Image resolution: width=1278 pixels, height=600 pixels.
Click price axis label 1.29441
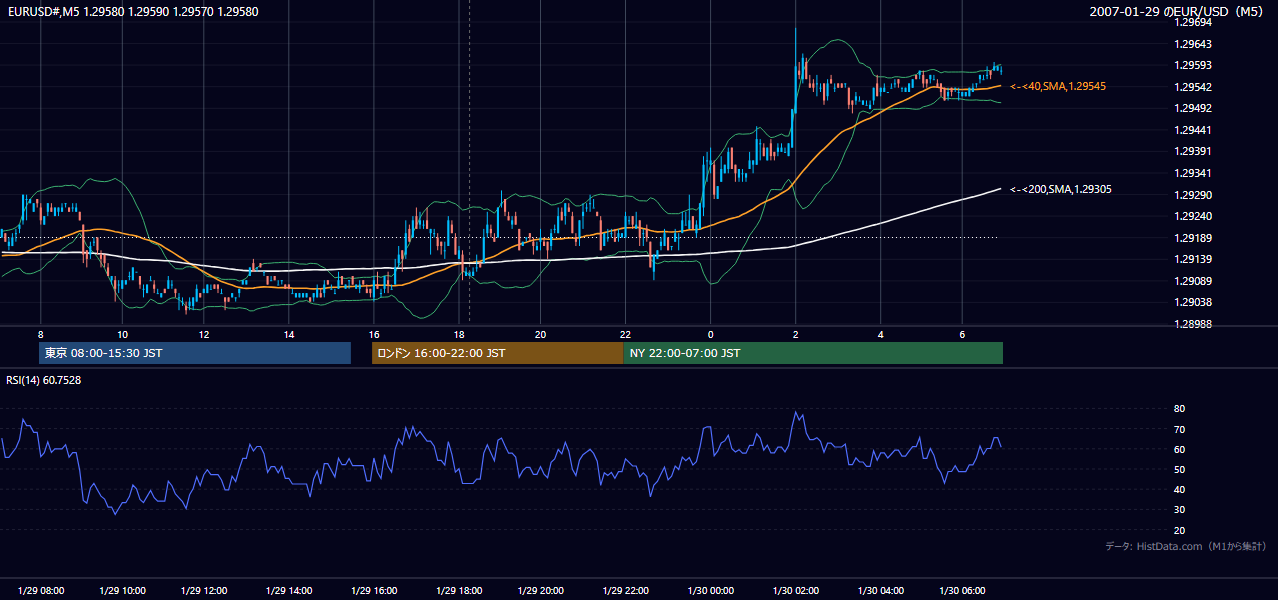click(1194, 130)
